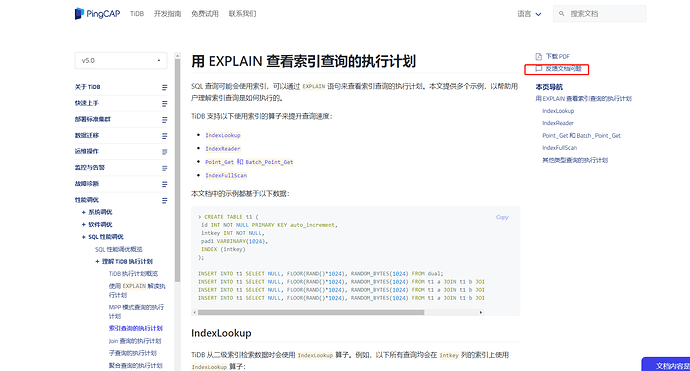Click the search magnifier icon
Viewport: 690px width, 371px height.
[562, 14]
